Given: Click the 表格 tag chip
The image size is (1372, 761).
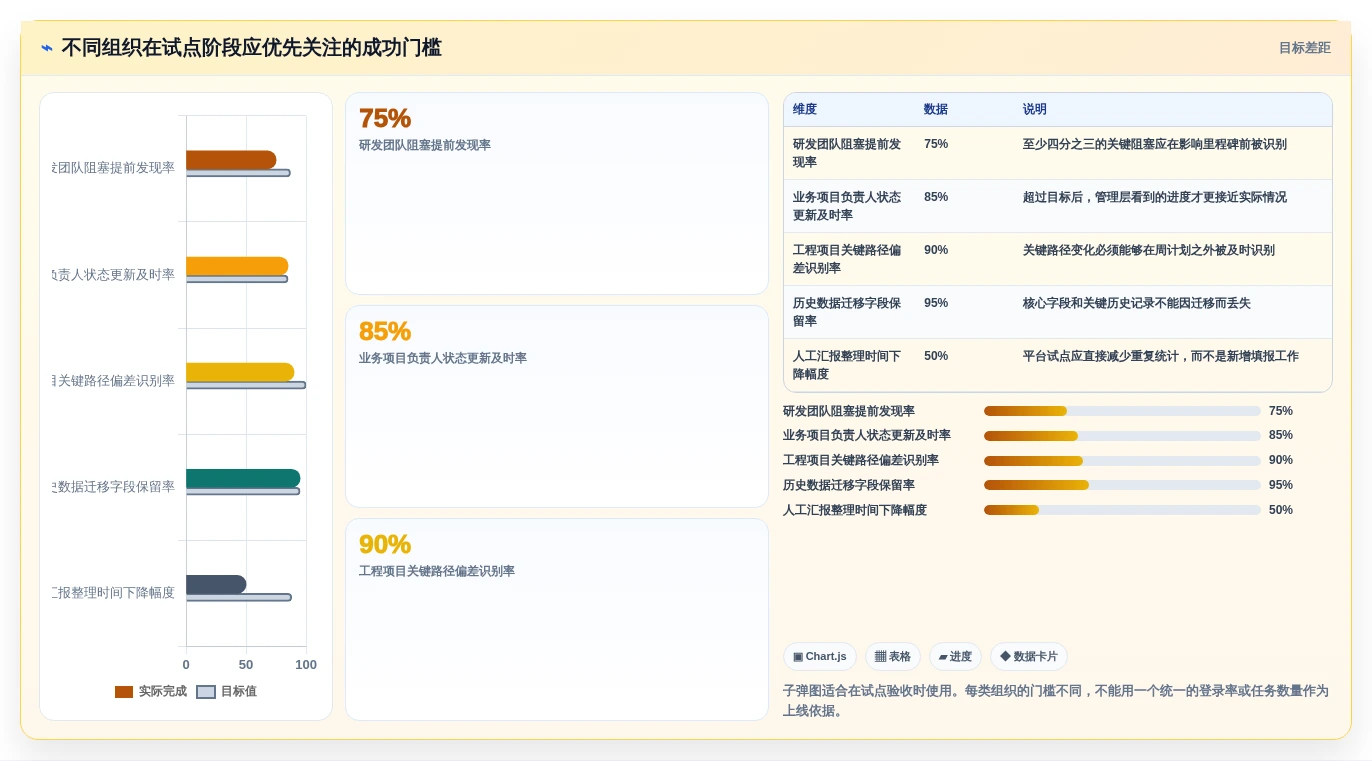Looking at the screenshot, I should [x=892, y=657].
